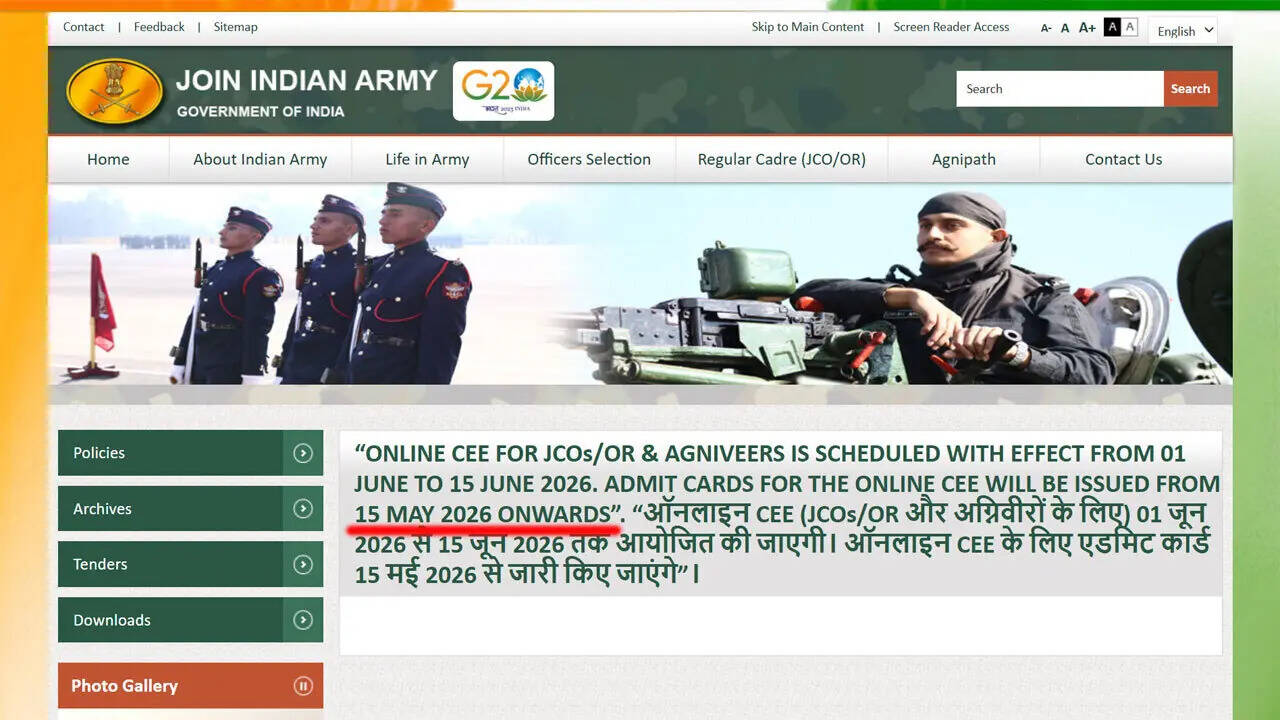Viewport: 1280px width, 720px height.
Task: Open the English language dropdown
Action: pos(1183,30)
